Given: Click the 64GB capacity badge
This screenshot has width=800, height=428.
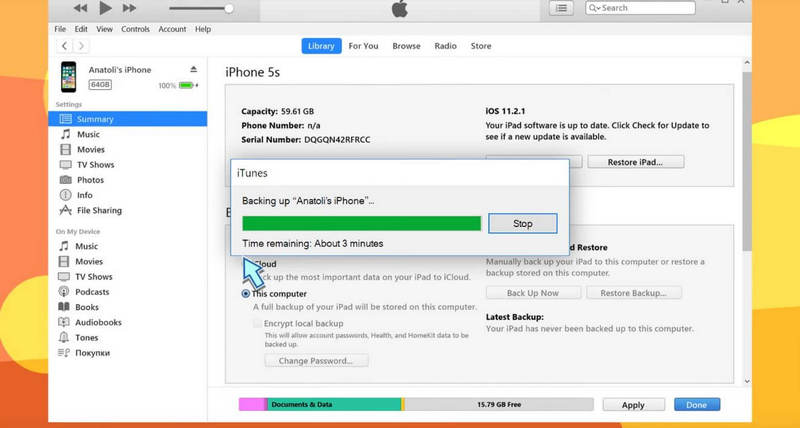Looking at the screenshot, I should click(100, 85).
